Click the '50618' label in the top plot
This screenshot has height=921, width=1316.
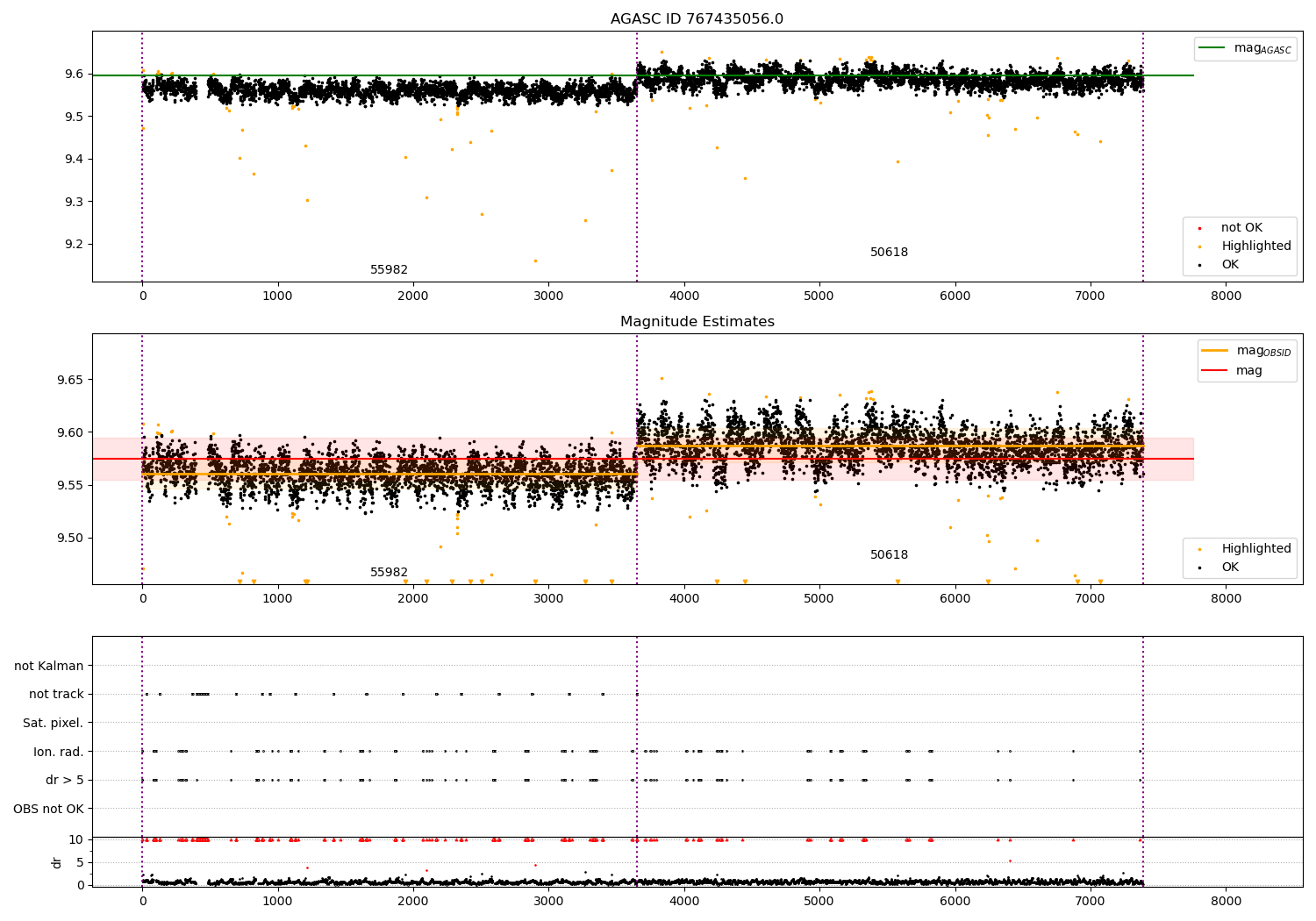click(889, 253)
